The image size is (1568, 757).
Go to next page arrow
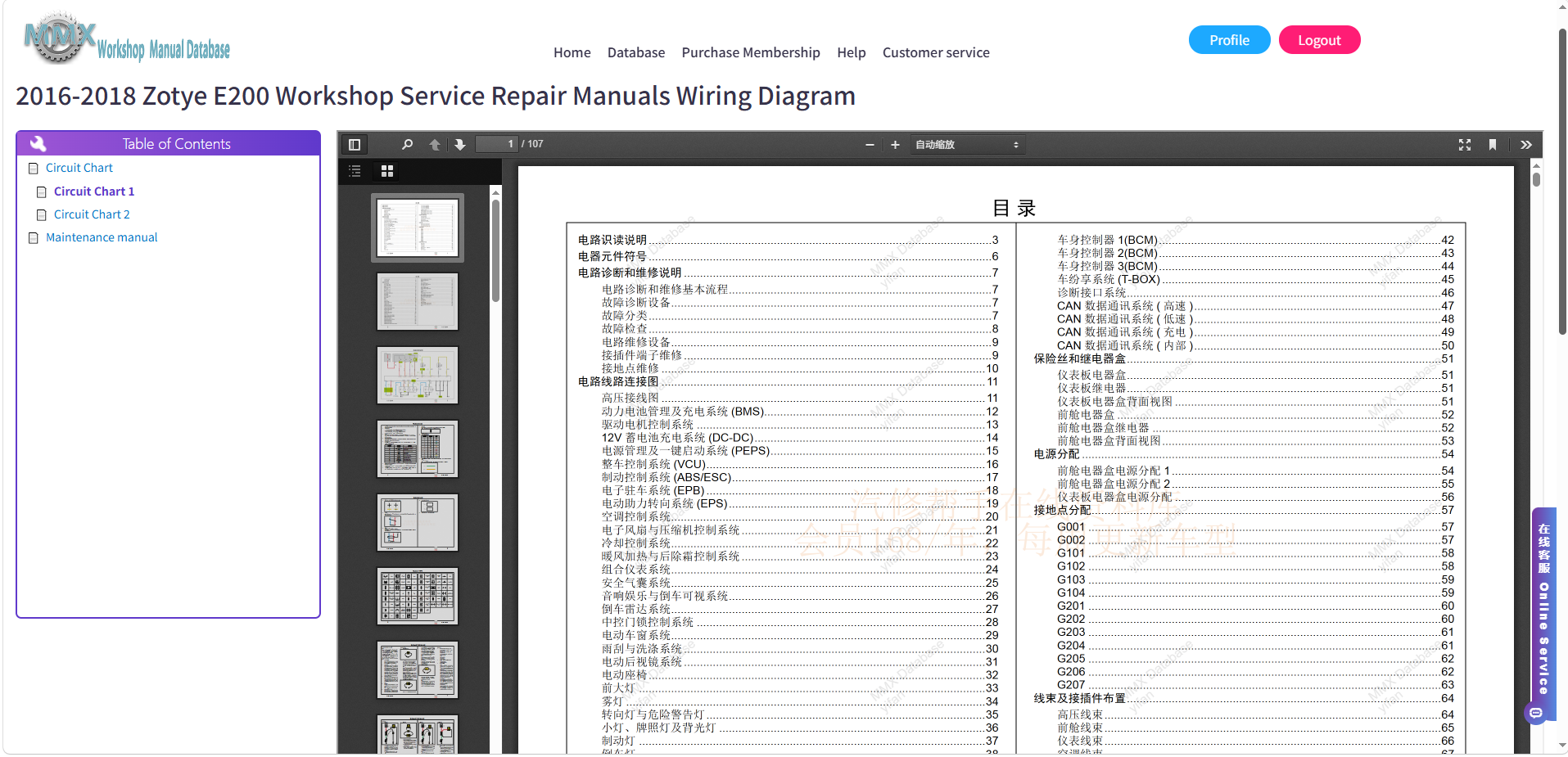(x=460, y=145)
